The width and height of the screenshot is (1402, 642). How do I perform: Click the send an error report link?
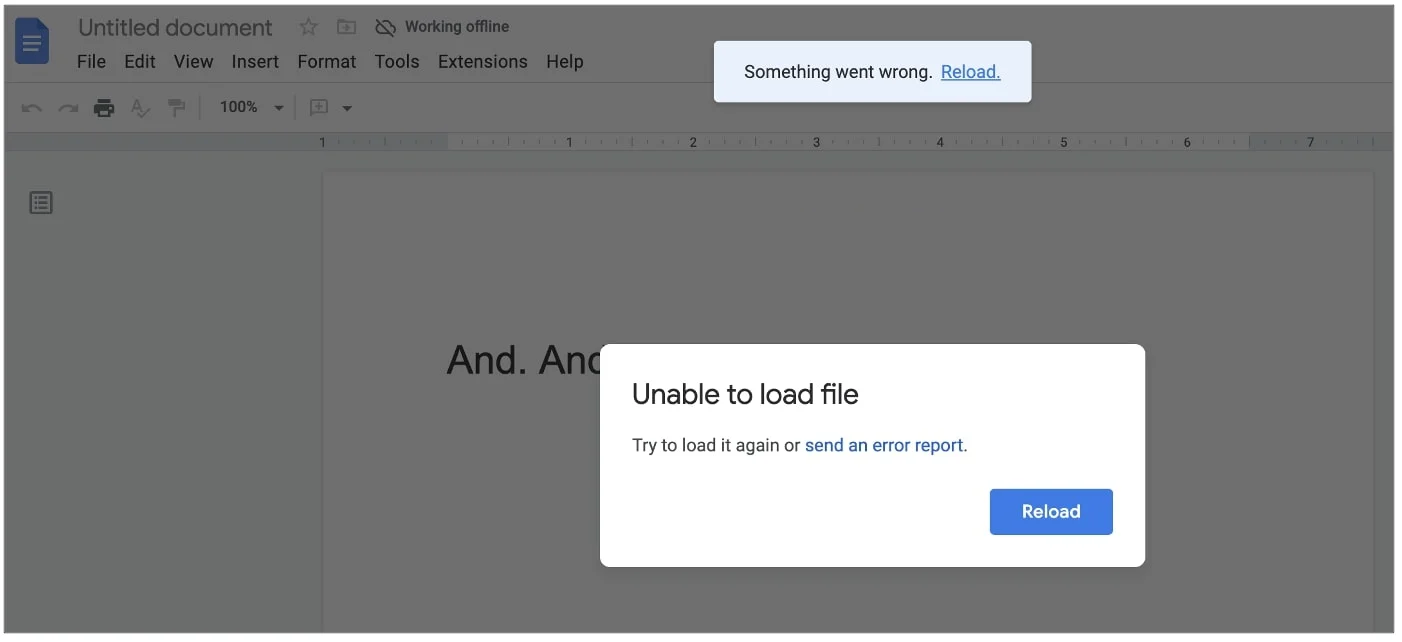(884, 445)
